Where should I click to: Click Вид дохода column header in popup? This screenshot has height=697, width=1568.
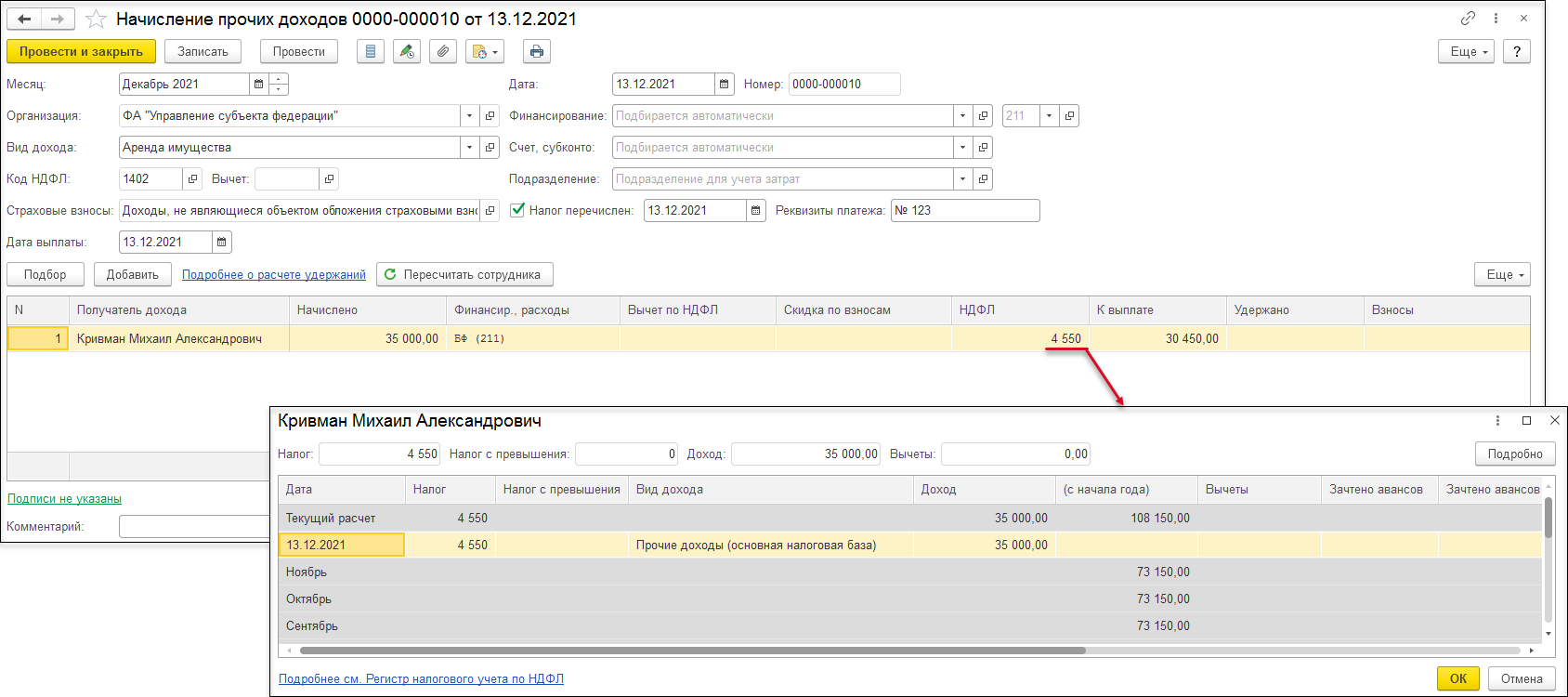click(x=771, y=490)
